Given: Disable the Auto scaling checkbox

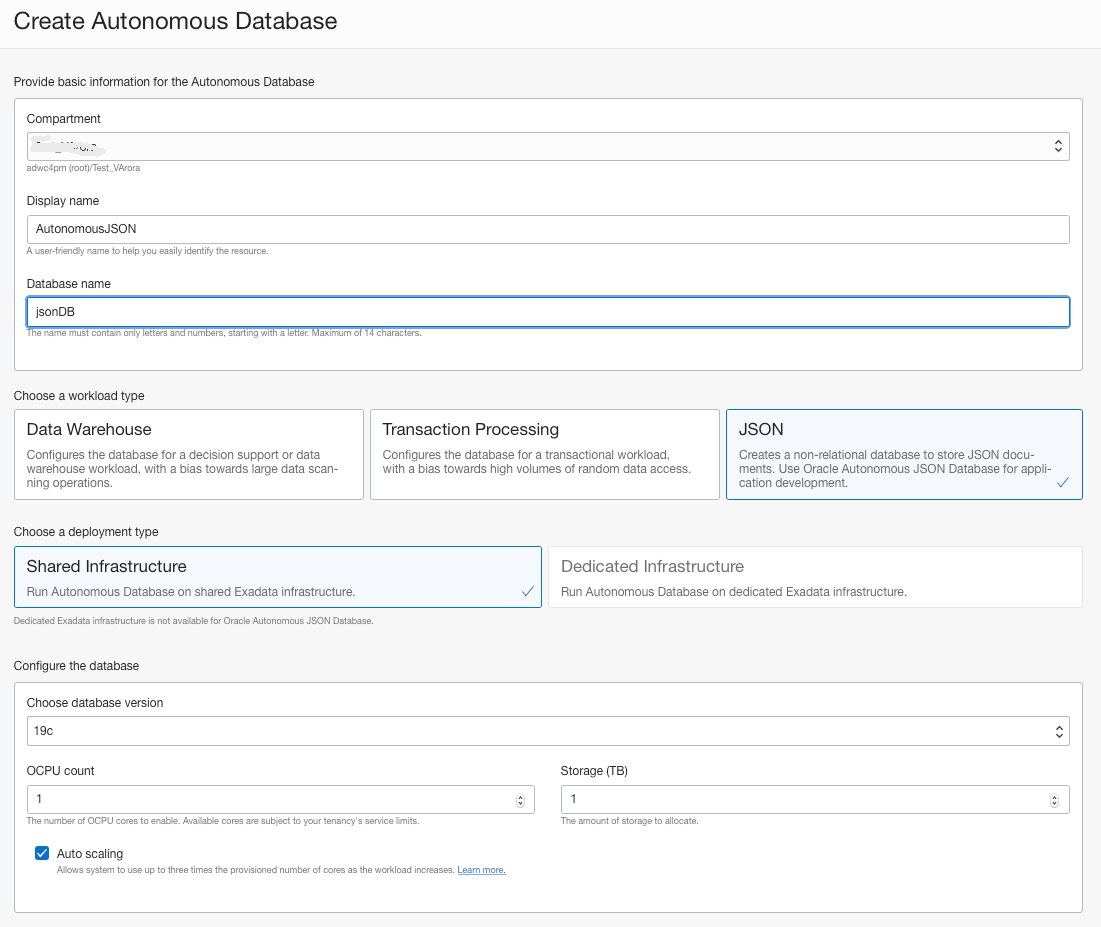Looking at the screenshot, I should pos(42,853).
